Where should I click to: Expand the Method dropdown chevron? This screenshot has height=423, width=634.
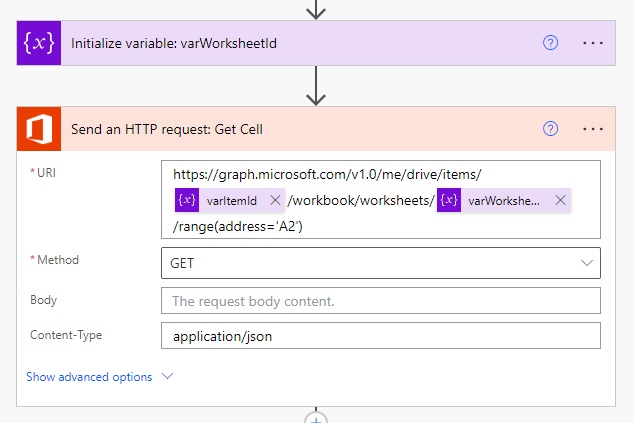[587, 263]
